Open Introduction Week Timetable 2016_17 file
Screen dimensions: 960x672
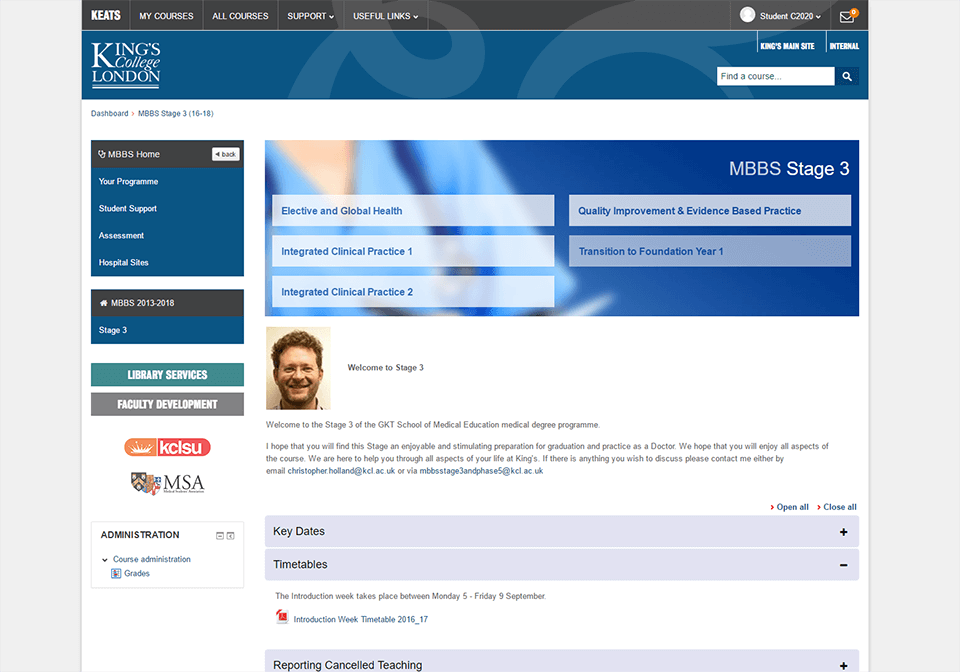(x=361, y=619)
